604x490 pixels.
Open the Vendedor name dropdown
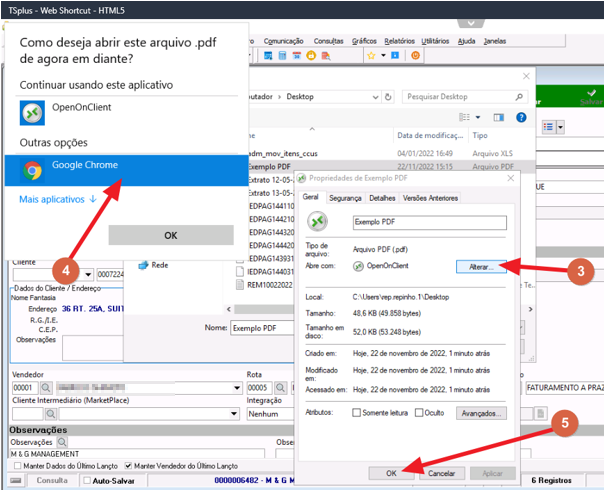238,388
